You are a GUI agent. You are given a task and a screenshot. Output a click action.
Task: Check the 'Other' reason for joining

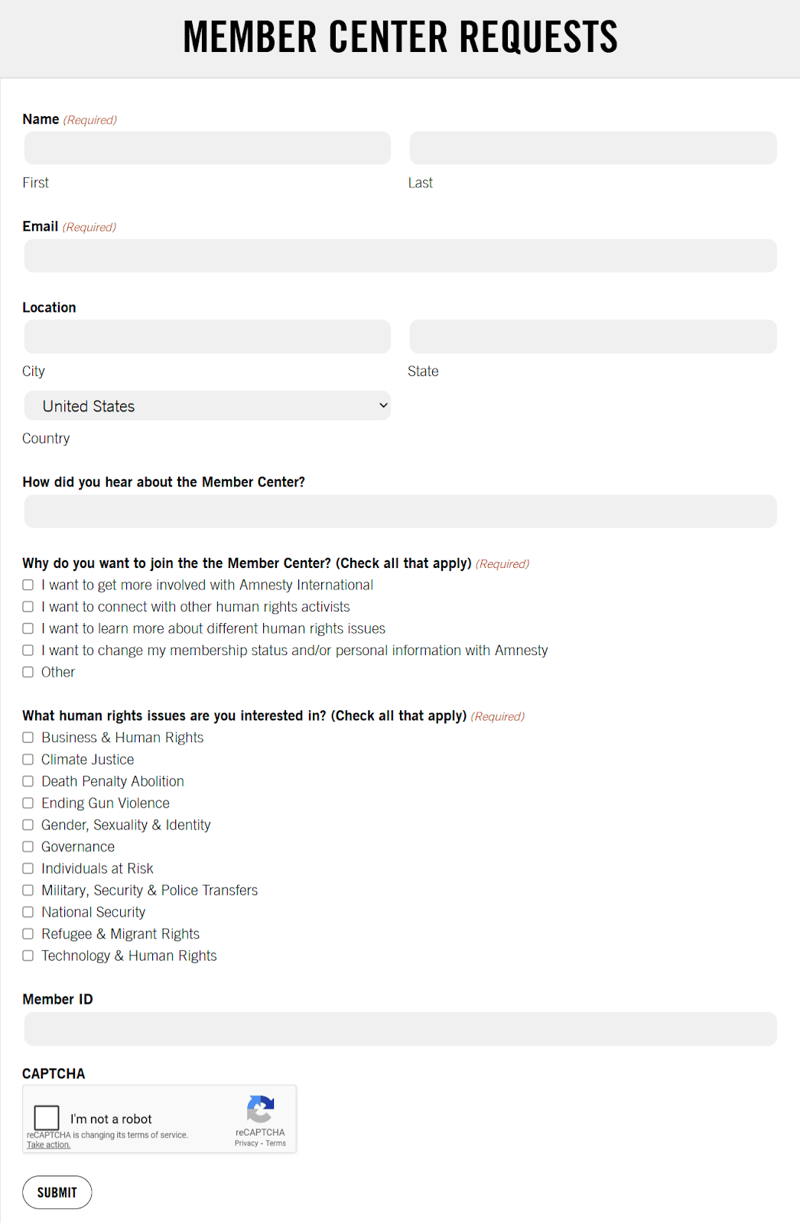(x=27, y=671)
